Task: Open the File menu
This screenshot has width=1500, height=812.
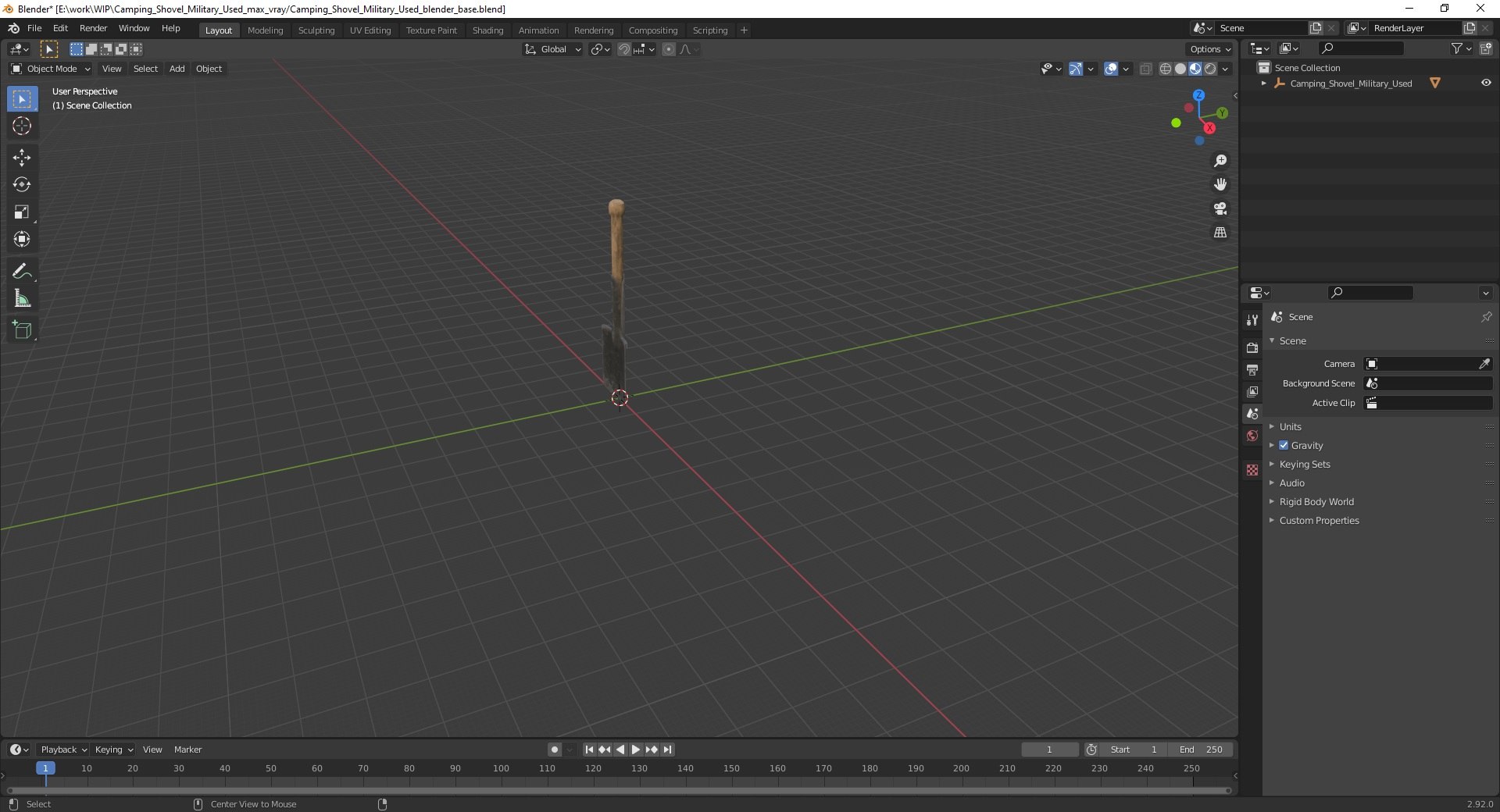Action: click(34, 28)
